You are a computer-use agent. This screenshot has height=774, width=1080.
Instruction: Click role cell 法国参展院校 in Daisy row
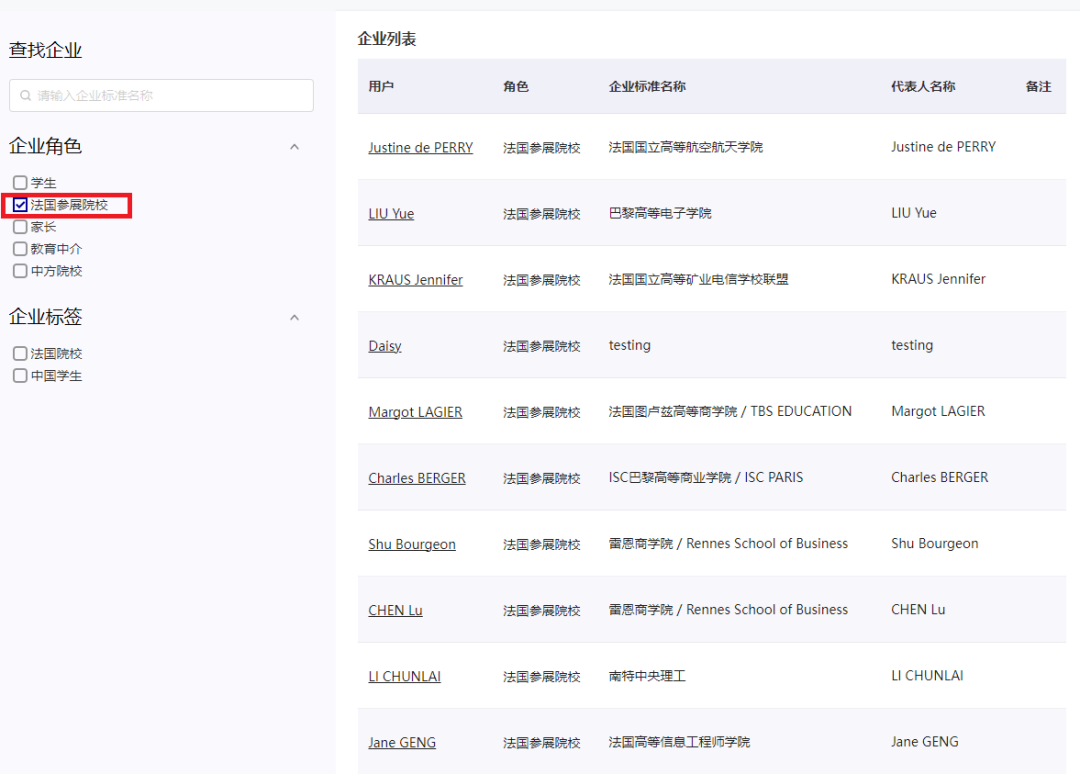(x=541, y=346)
